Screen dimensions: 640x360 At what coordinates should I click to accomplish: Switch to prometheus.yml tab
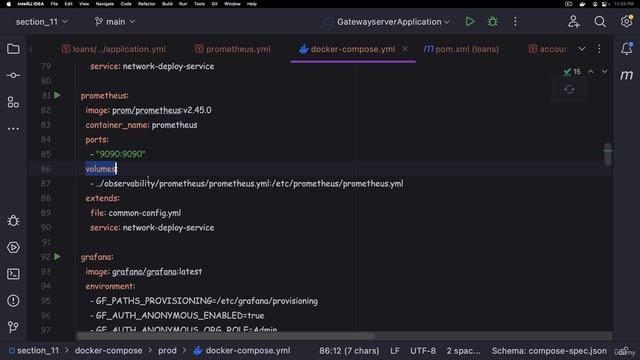pyautogui.click(x=233, y=49)
